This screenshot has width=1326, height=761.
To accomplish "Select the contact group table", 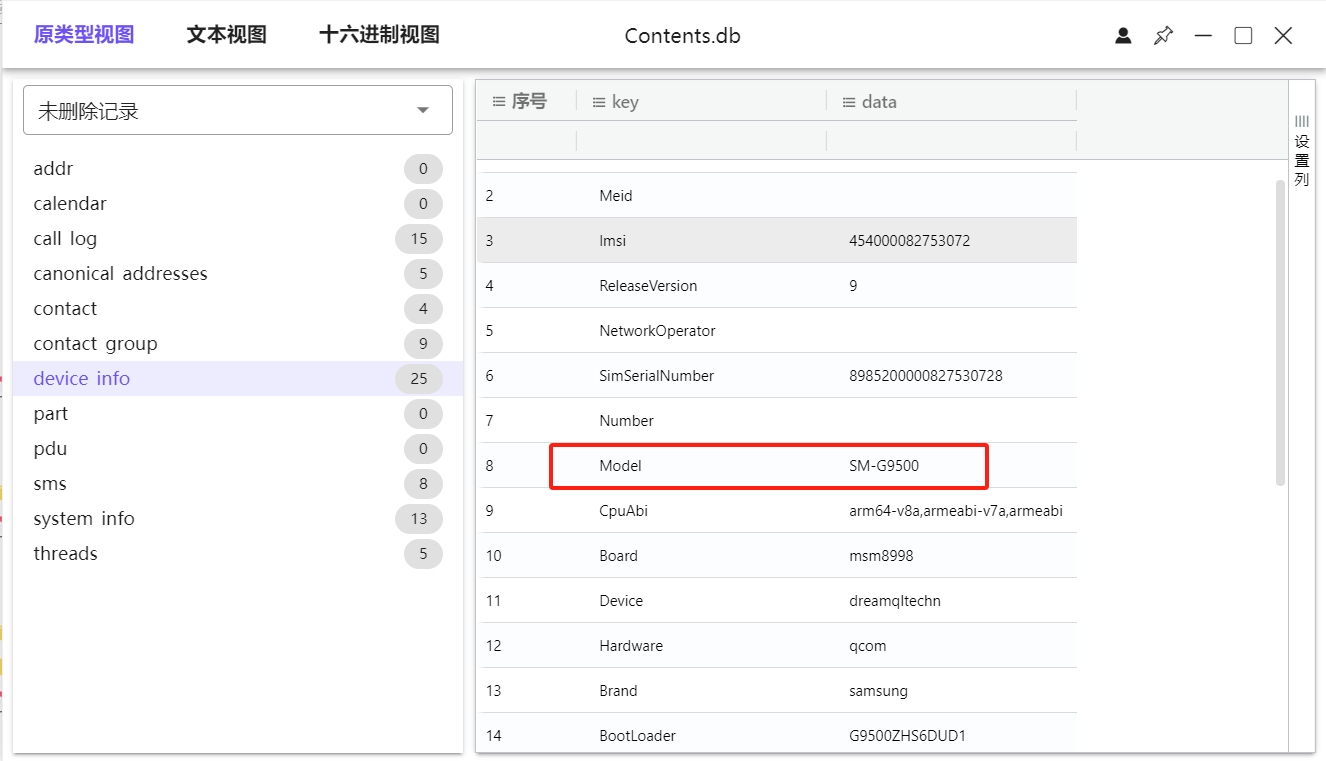I will (x=95, y=344).
